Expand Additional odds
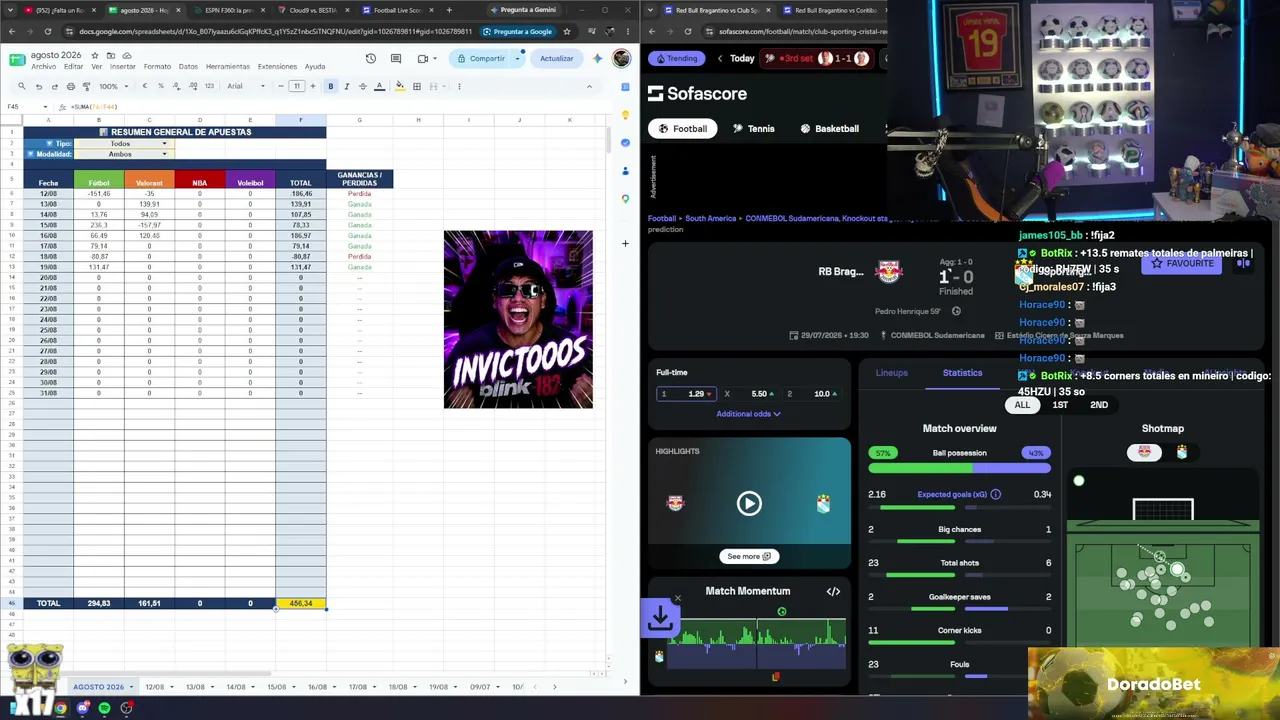1280x720 pixels. (x=748, y=414)
